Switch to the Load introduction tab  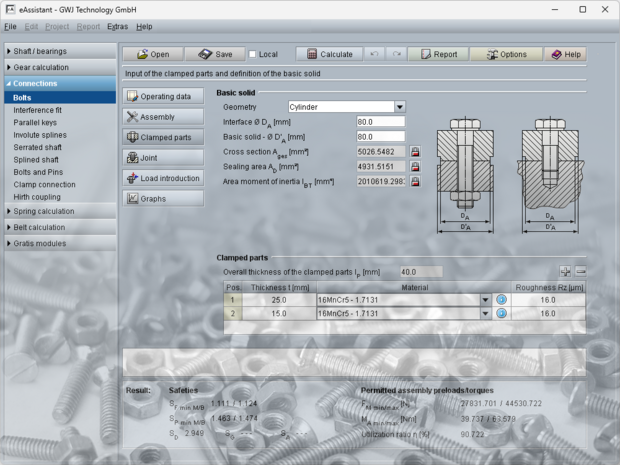pyautogui.click(x=162, y=177)
